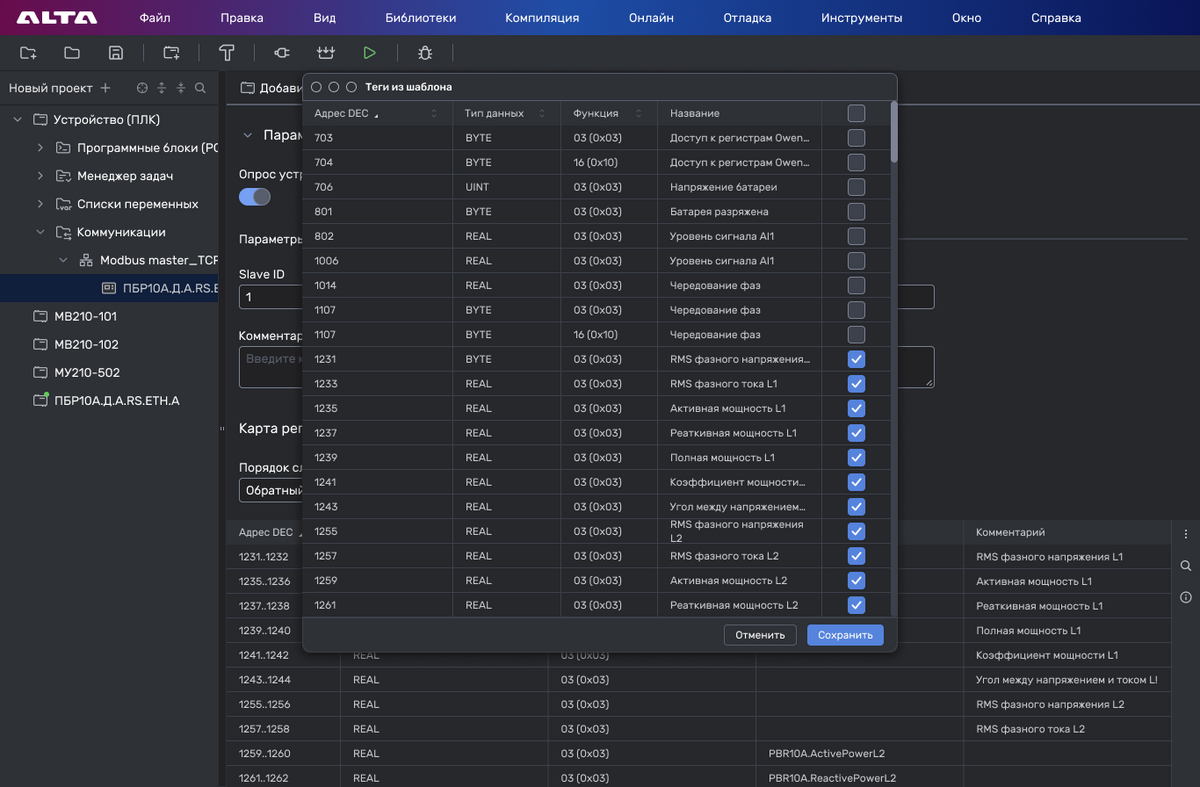Open project via the folder toolbar icon
Image resolution: width=1200 pixels, height=787 pixels.
click(72, 53)
